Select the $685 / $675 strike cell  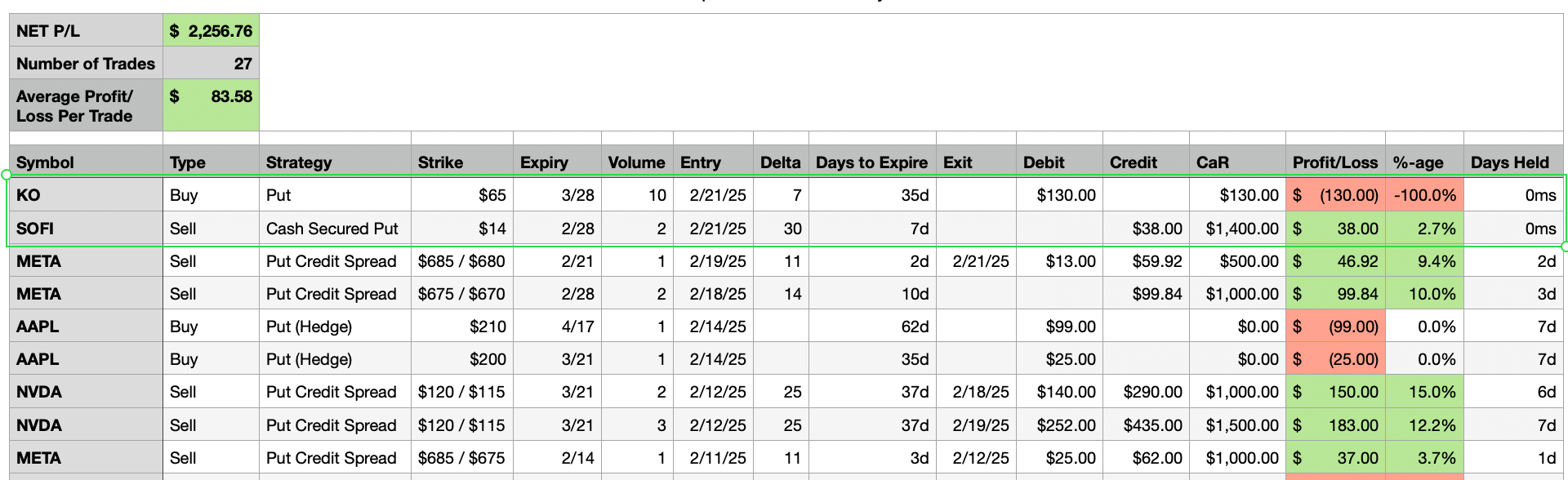(462, 458)
